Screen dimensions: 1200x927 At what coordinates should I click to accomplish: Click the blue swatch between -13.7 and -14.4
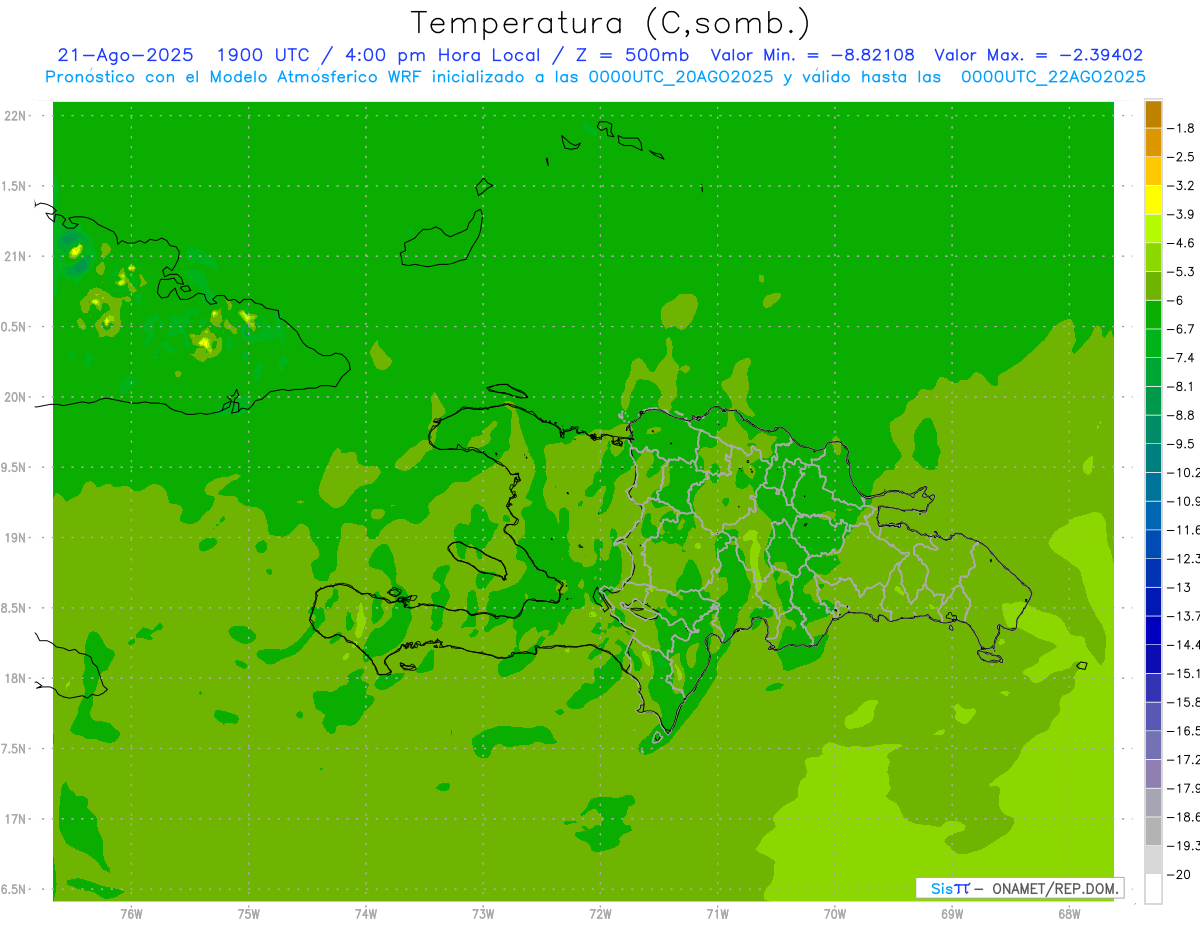(1153, 630)
